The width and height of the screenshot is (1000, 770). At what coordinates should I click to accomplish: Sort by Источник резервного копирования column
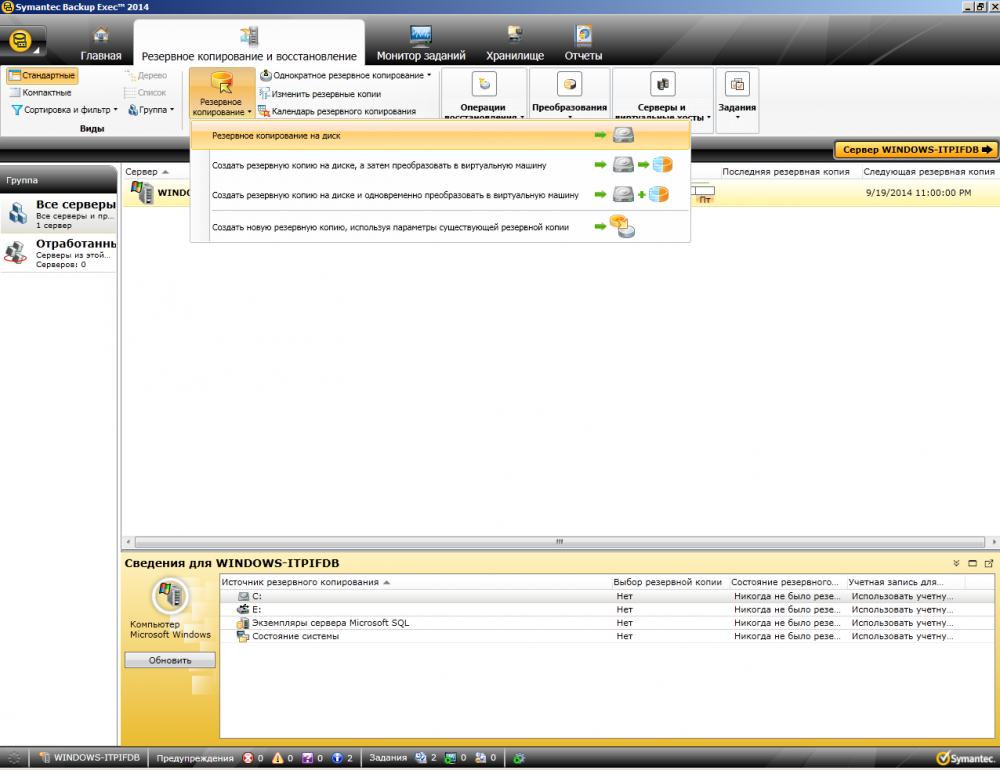tap(415, 582)
